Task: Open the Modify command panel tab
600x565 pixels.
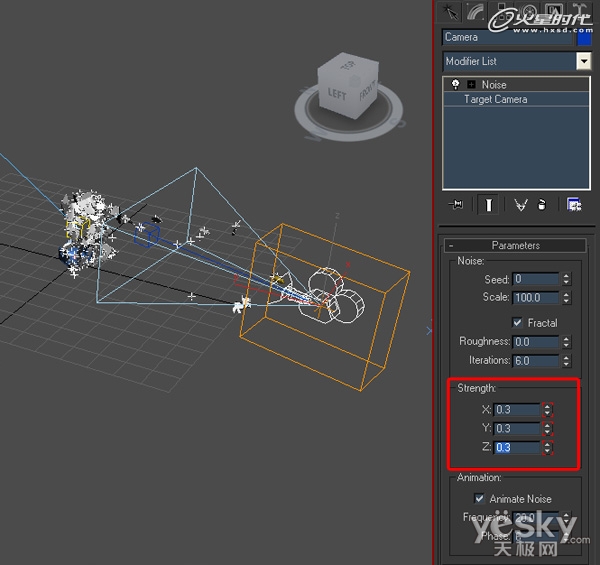Action: 475,12
